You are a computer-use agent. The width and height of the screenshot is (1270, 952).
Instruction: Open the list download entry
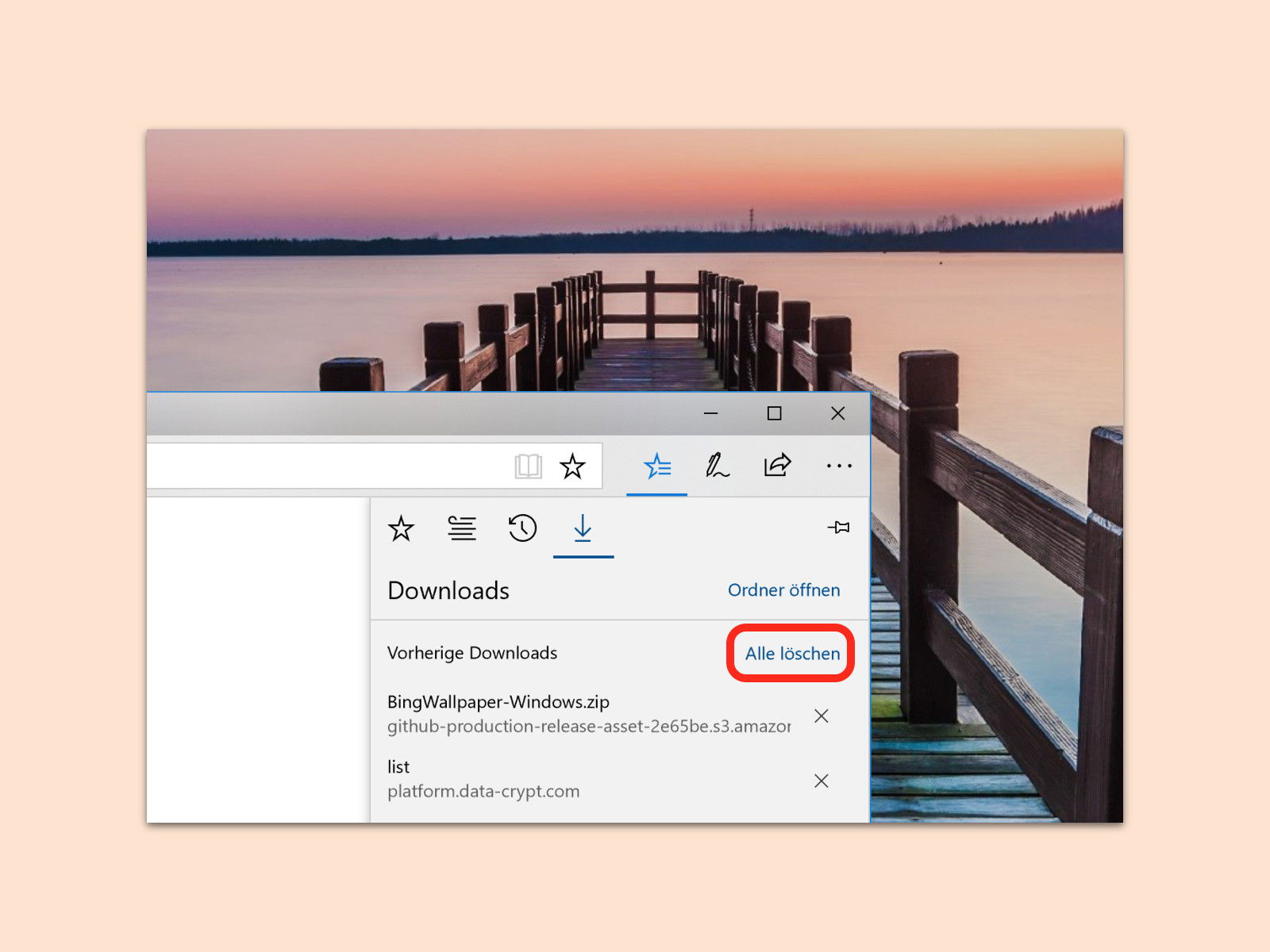[589, 779]
